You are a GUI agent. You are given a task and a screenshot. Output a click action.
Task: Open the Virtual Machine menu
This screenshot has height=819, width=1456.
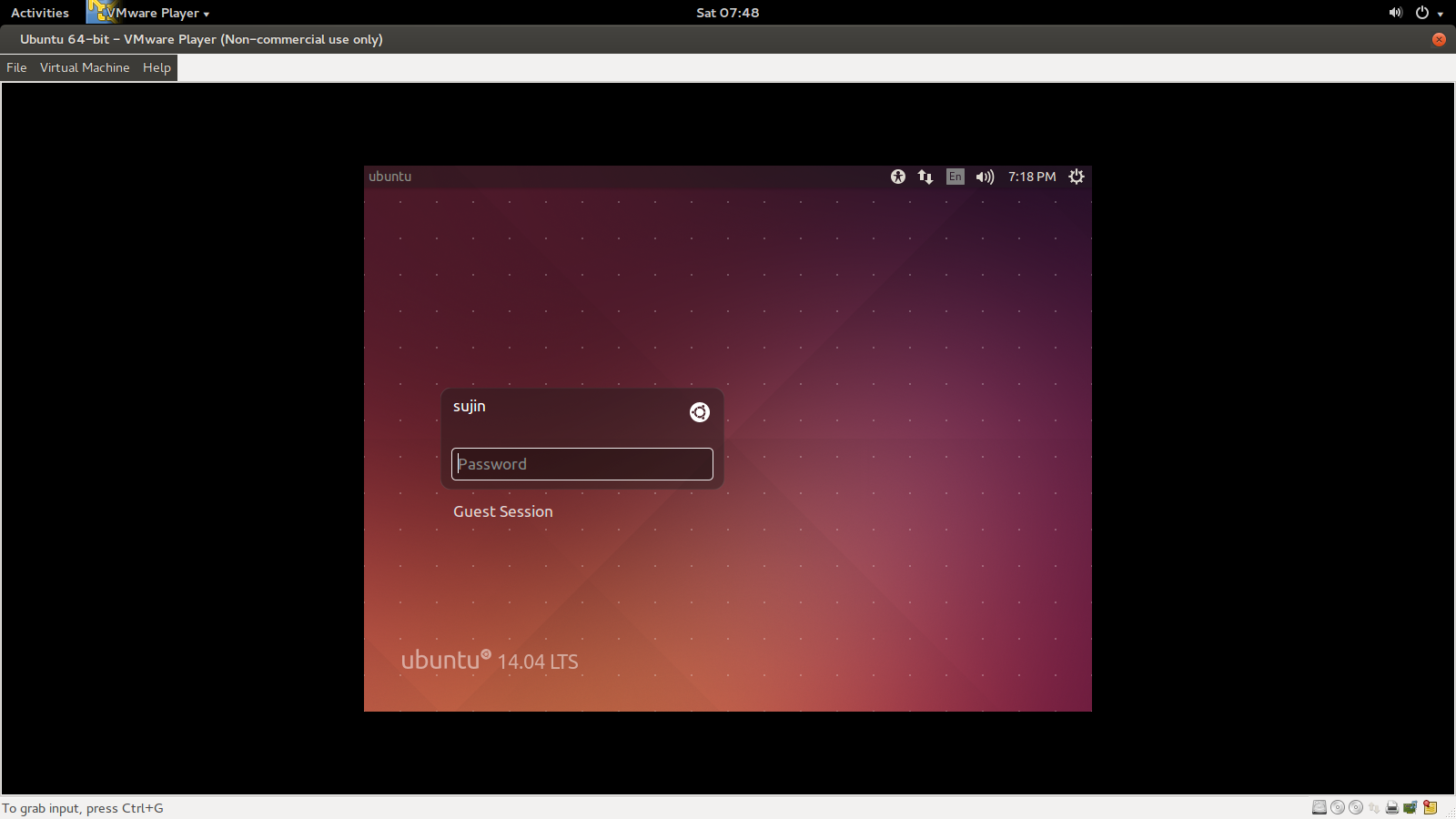click(85, 67)
